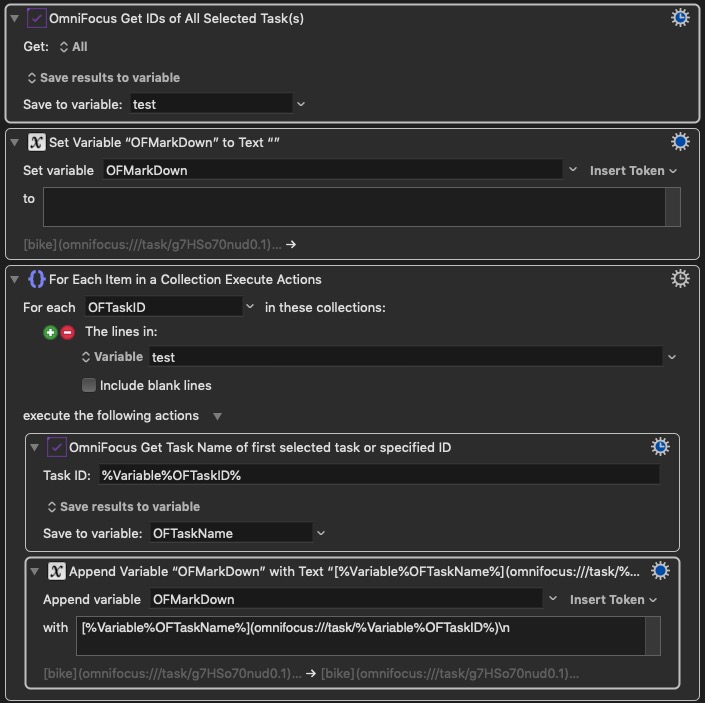Click right preview text after arrow in Append action
This screenshot has width=705, height=703.
(x=450, y=673)
